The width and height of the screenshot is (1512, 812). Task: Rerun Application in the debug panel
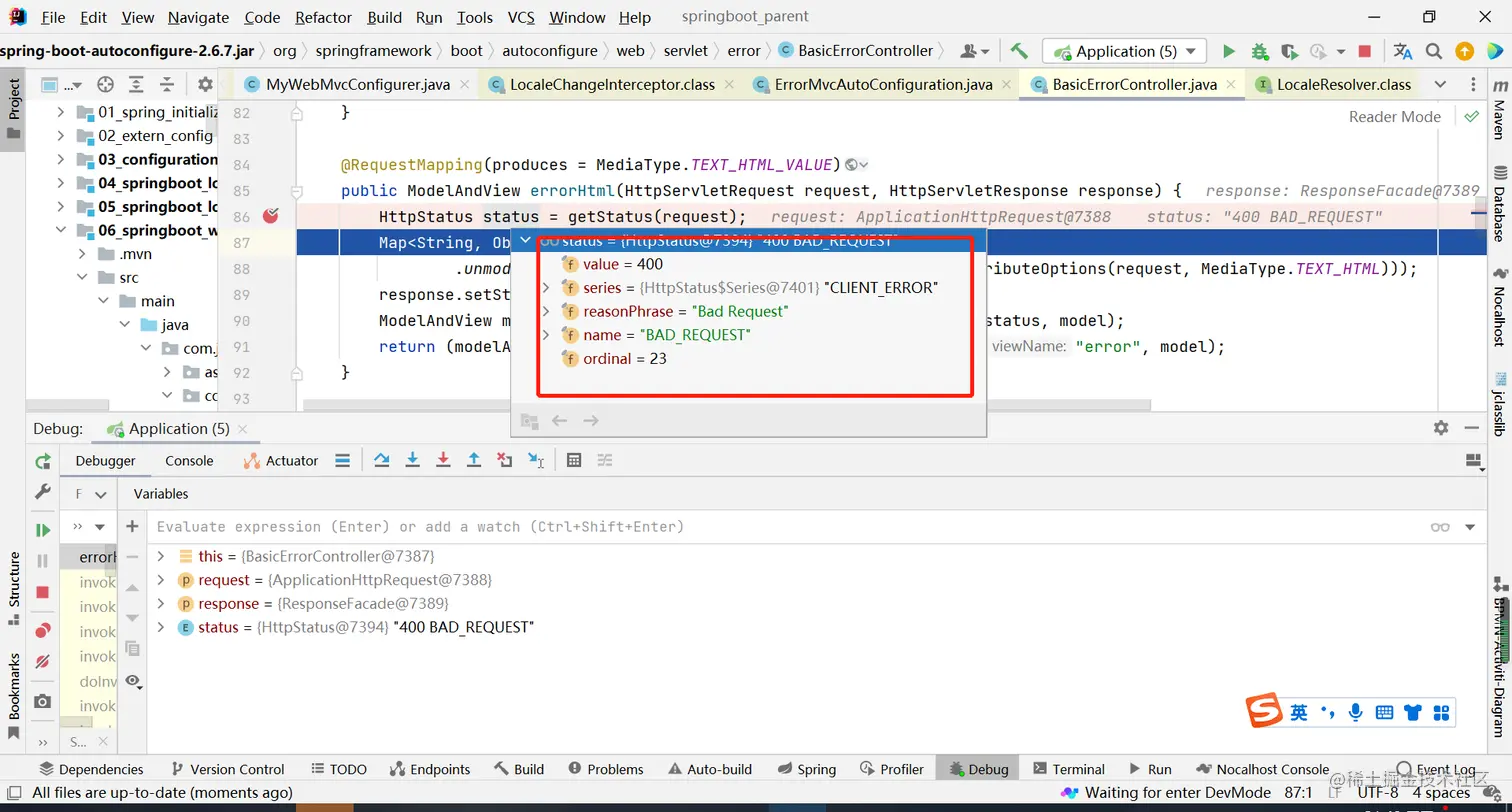tap(42, 461)
